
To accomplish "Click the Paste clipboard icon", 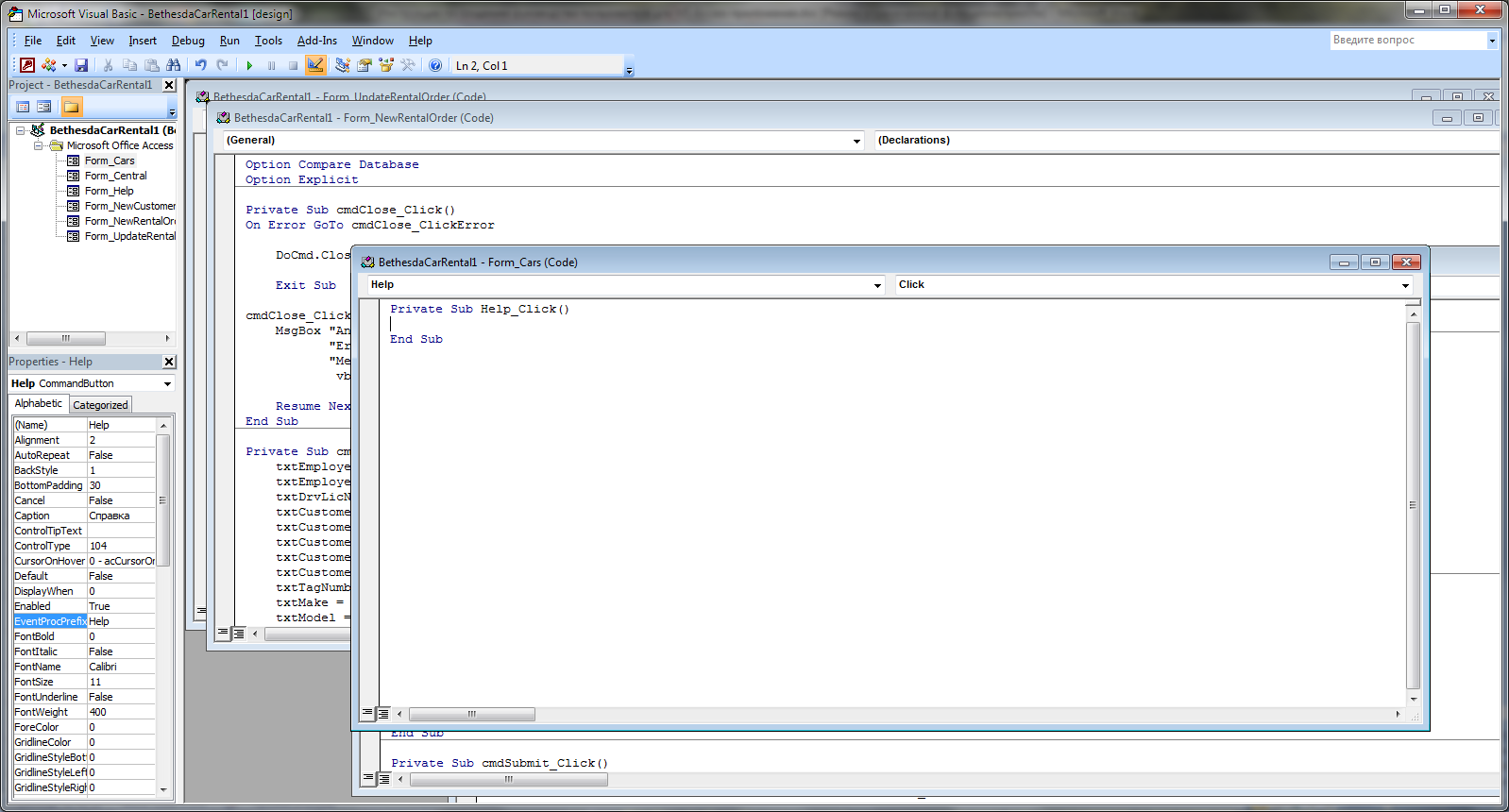I will pos(151,65).
